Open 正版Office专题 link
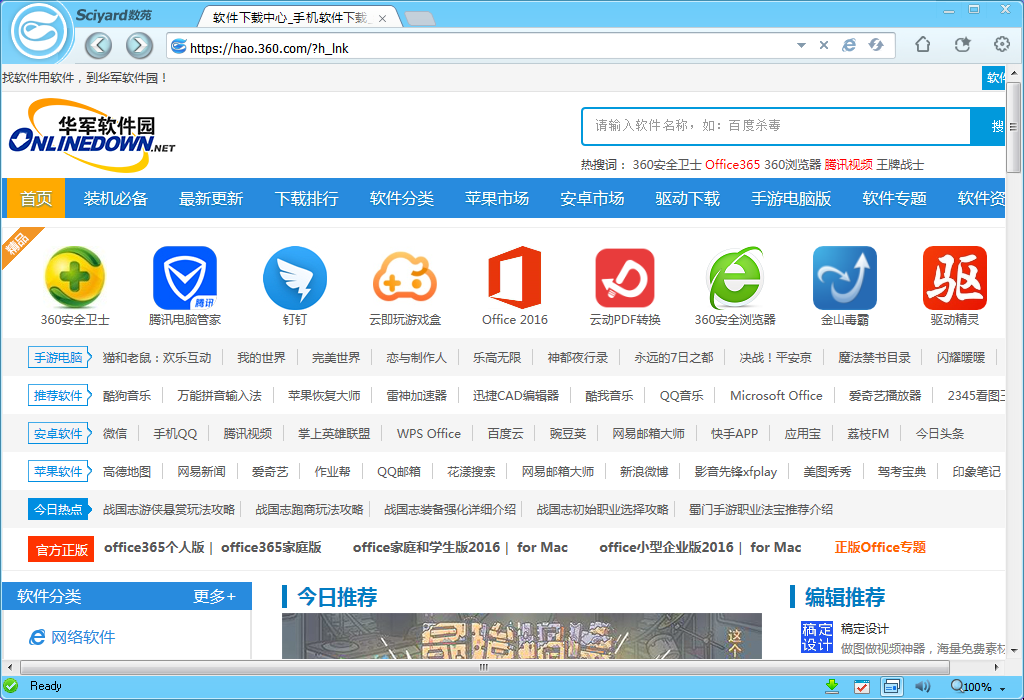Screen dimensions: 1024x700 point(880,547)
